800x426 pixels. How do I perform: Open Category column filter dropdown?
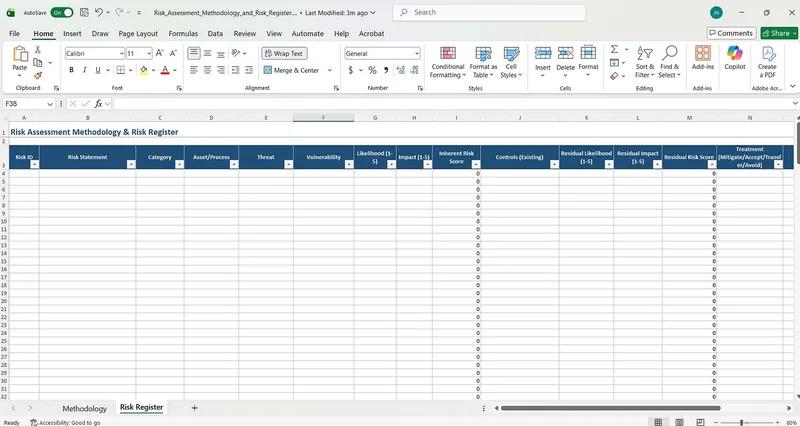tap(179, 164)
